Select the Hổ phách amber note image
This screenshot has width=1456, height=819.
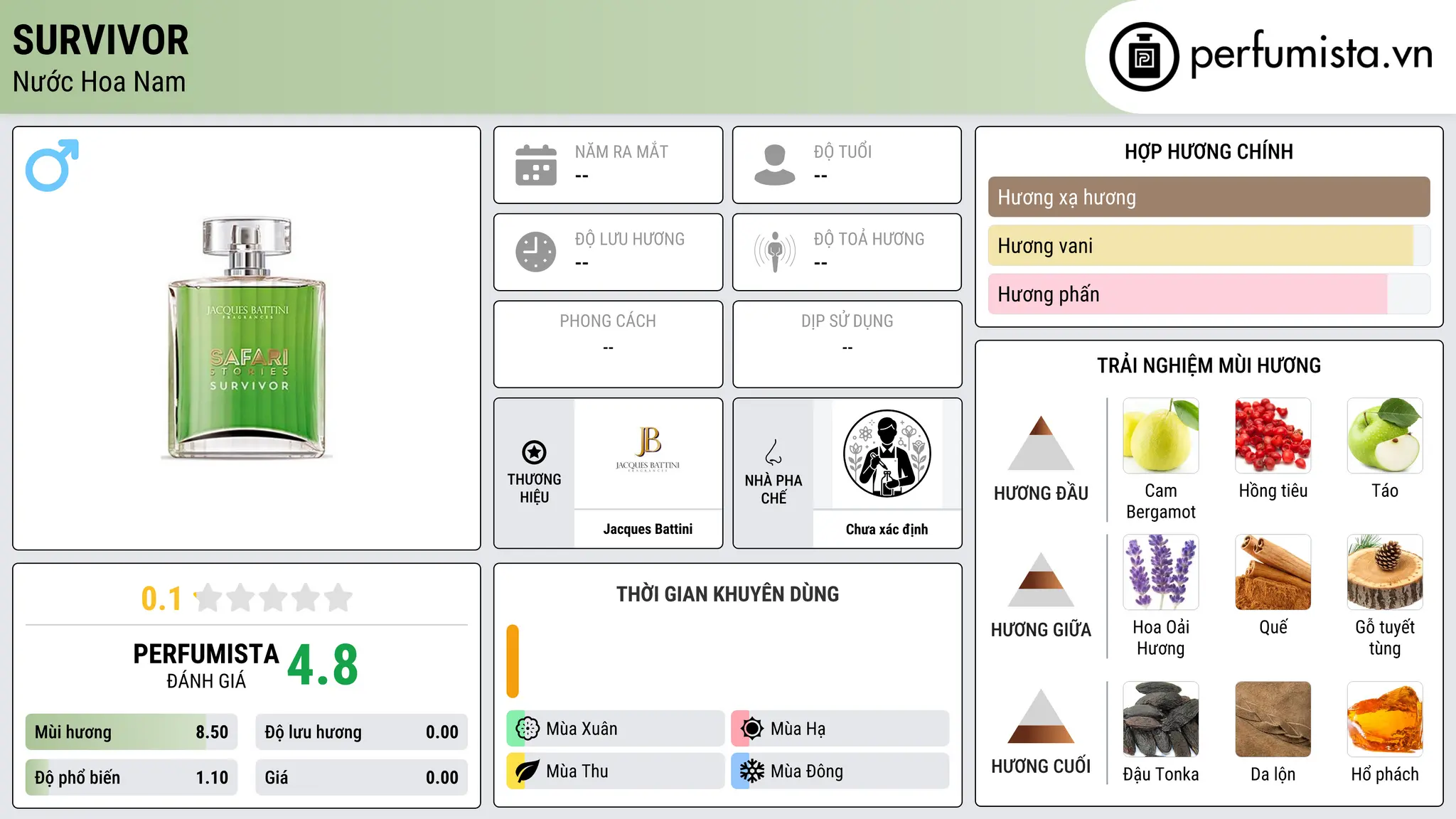point(1385,719)
